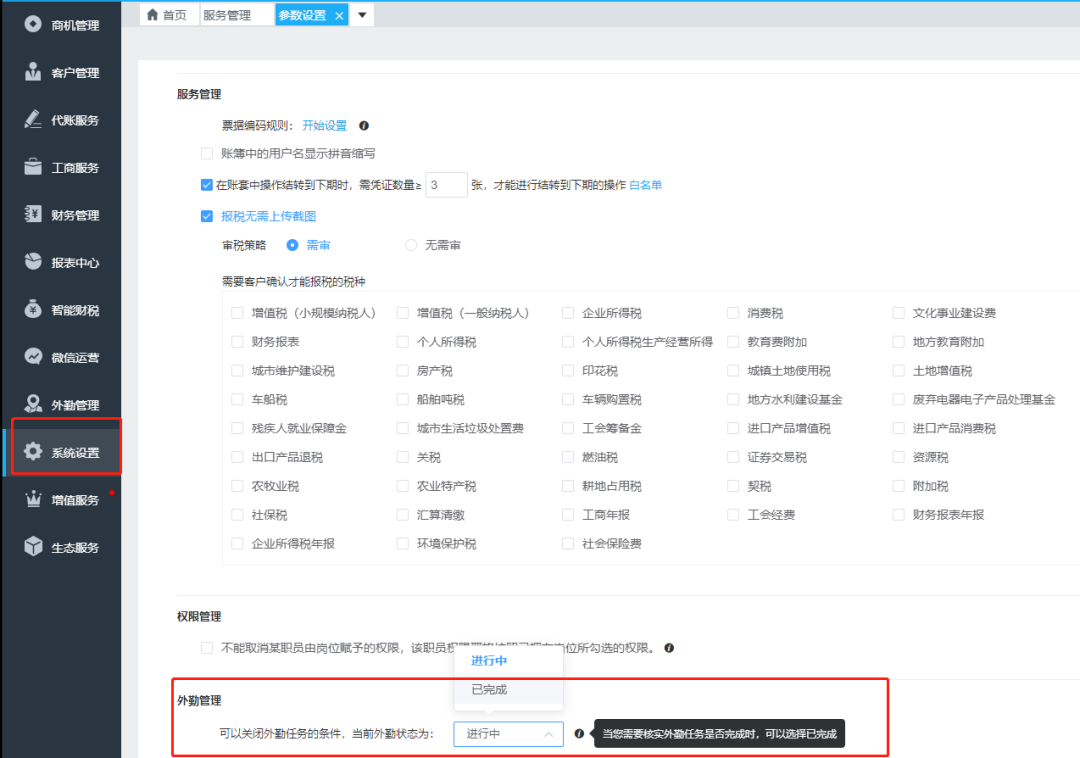The height and width of the screenshot is (758, 1080).
Task: Check 车船税 checkbox
Action: (238, 399)
